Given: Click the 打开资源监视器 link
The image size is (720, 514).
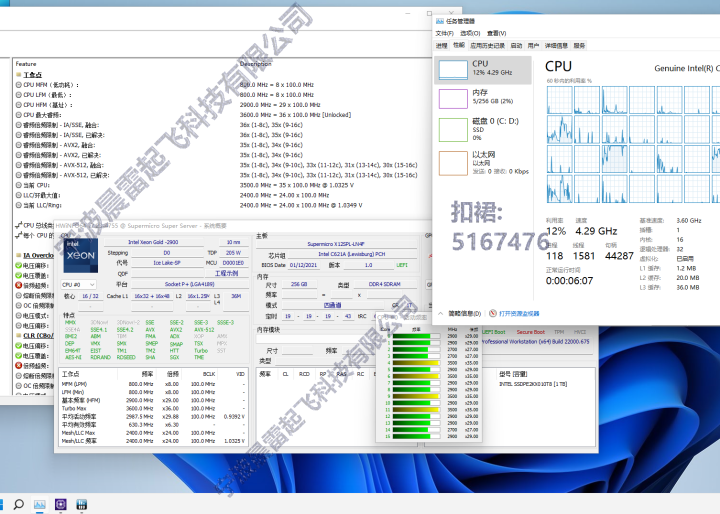Looking at the screenshot, I should click(519, 313).
